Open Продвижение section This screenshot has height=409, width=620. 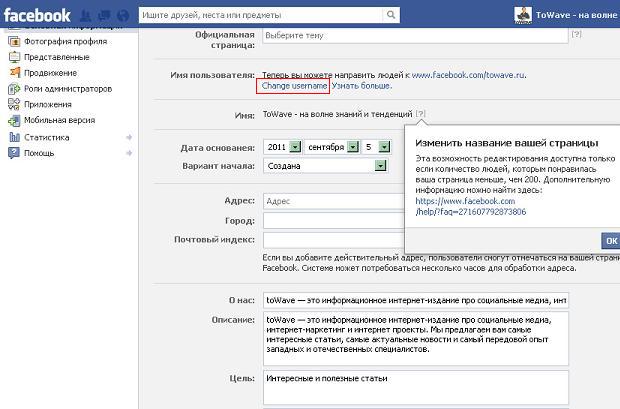(51, 73)
